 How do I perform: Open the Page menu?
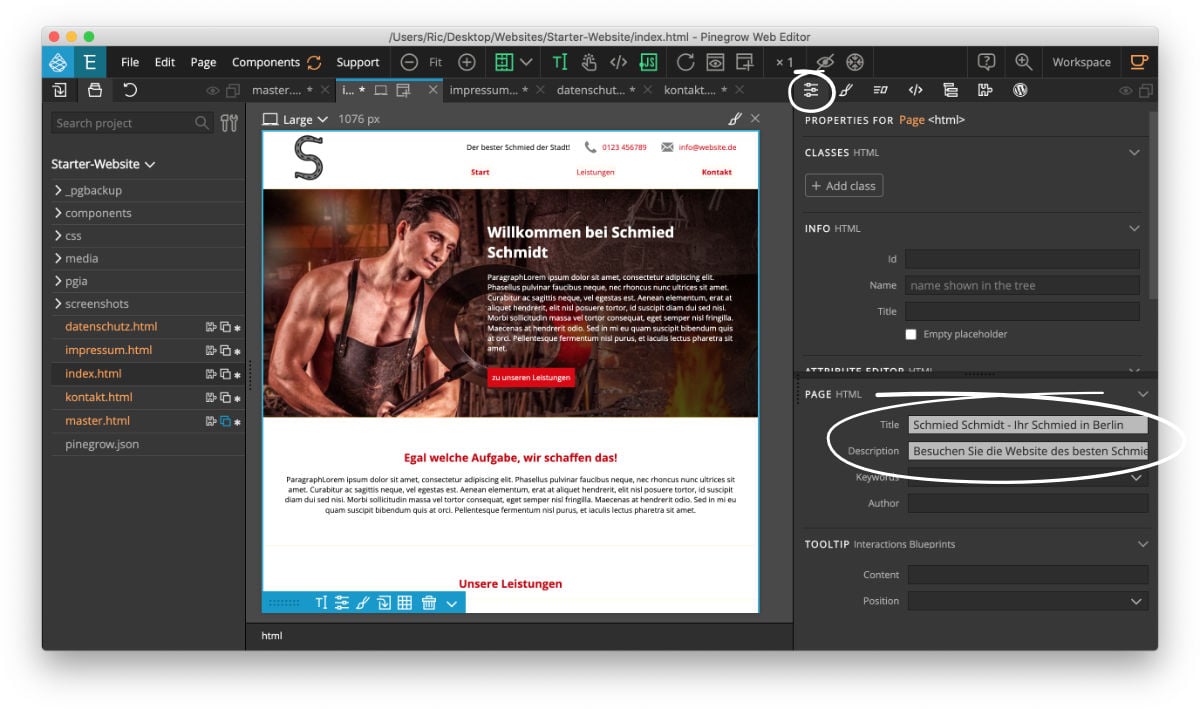203,62
